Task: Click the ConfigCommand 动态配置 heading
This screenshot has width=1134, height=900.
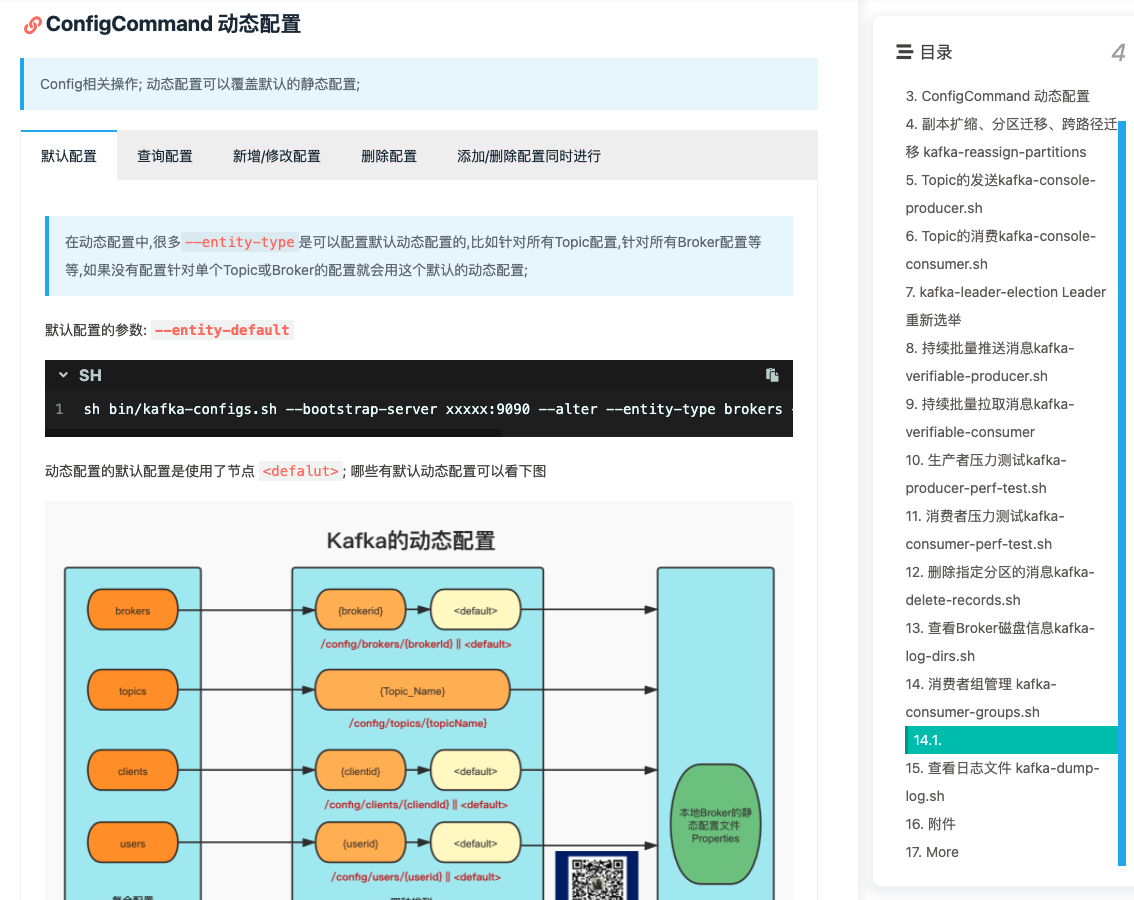Action: tap(173, 24)
